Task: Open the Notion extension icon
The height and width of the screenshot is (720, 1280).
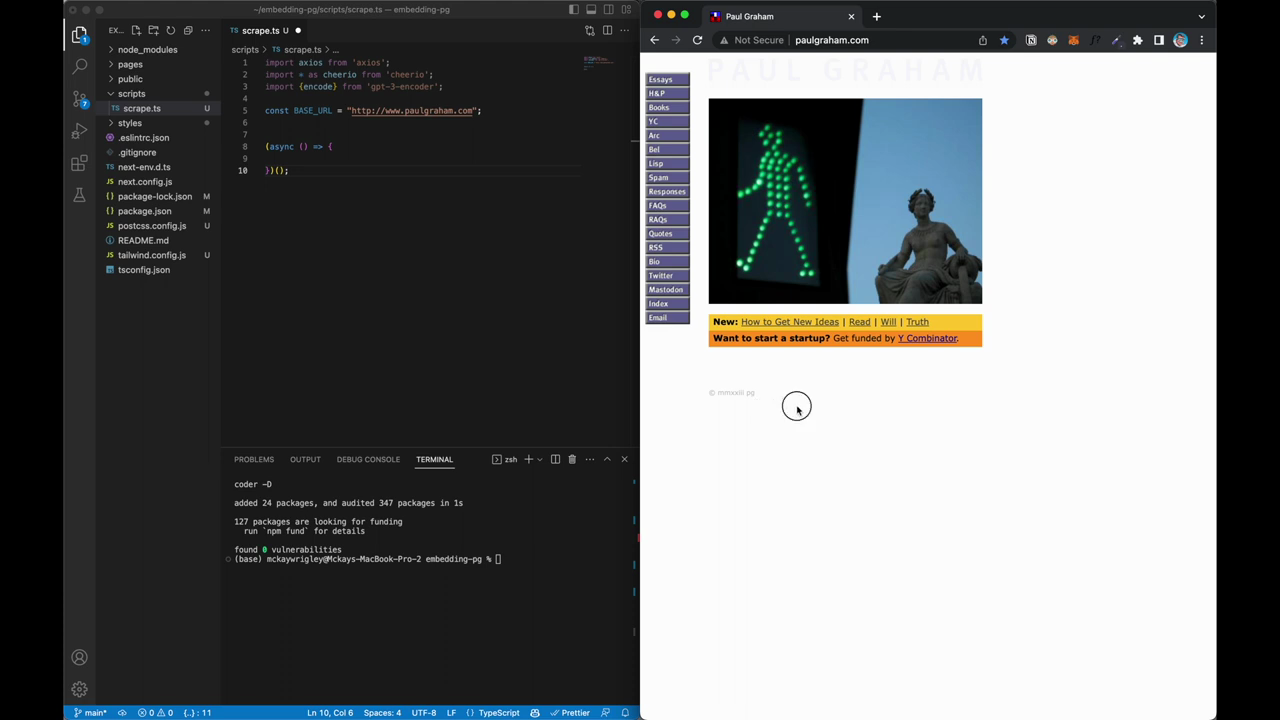Action: click(1031, 40)
